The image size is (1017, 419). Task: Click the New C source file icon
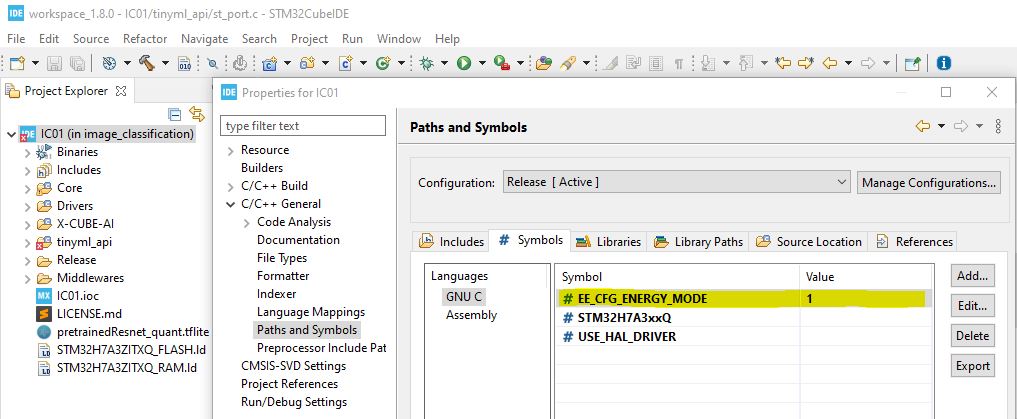click(345, 63)
